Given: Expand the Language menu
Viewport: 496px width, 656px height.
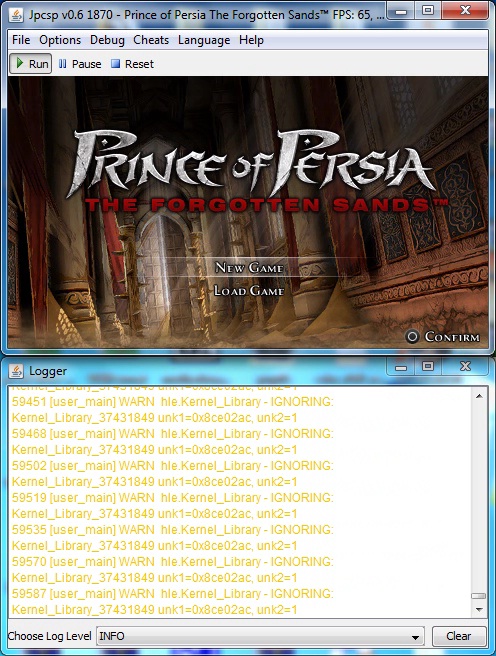Looking at the screenshot, I should click(x=204, y=40).
